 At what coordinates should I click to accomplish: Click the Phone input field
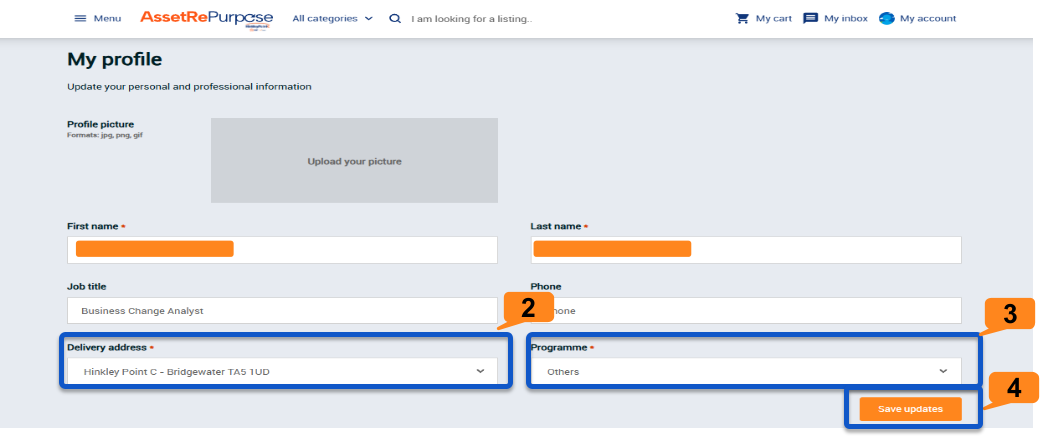745,311
